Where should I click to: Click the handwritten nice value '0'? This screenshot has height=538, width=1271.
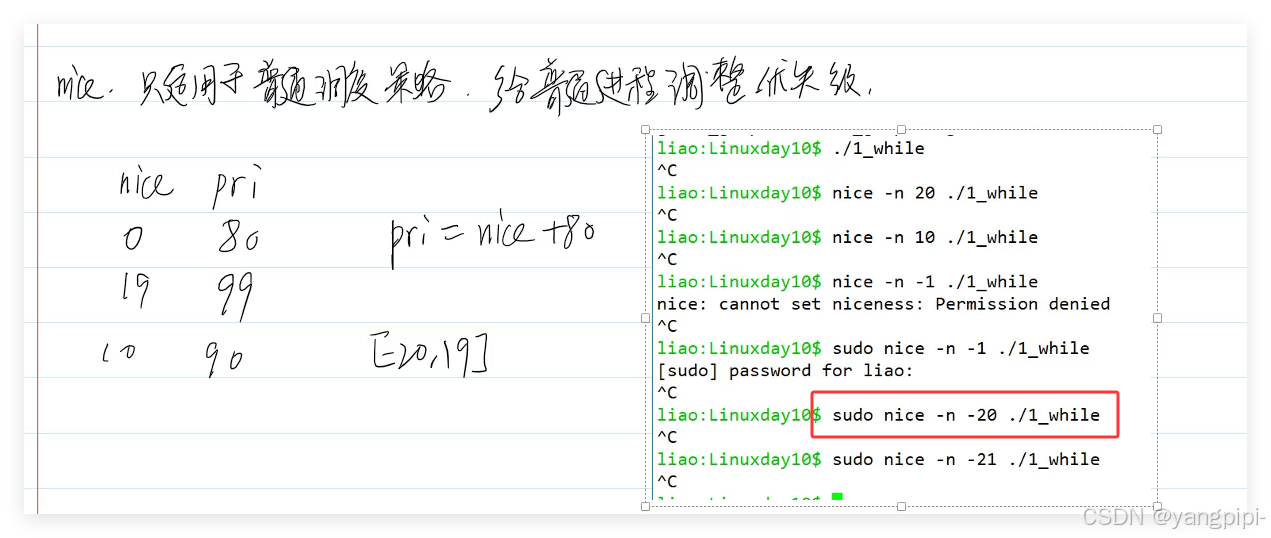tap(133, 238)
